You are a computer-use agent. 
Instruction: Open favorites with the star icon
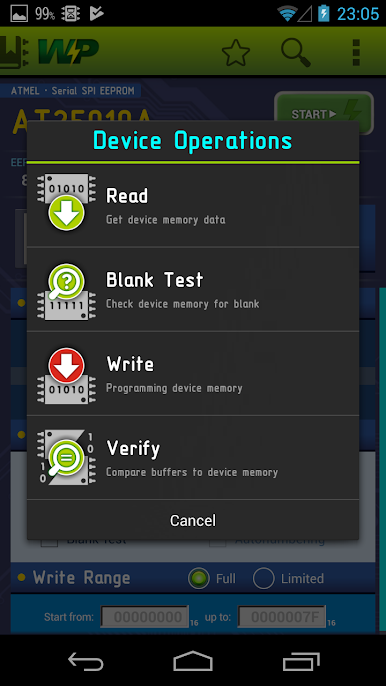[x=236, y=52]
